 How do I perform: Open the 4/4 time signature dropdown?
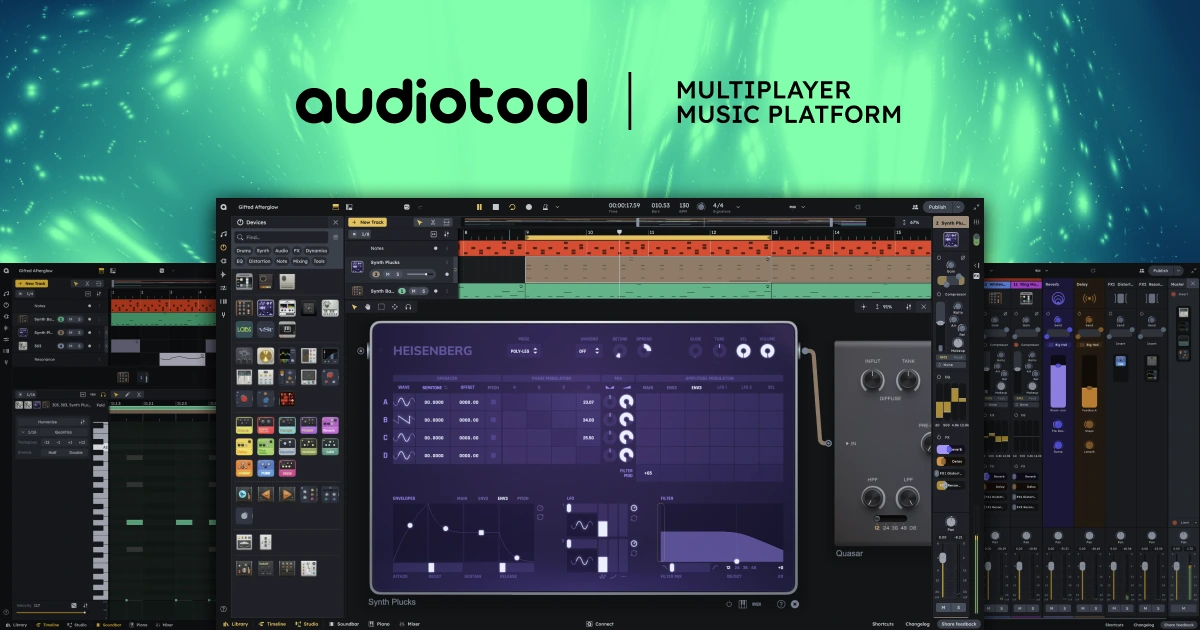pos(738,207)
